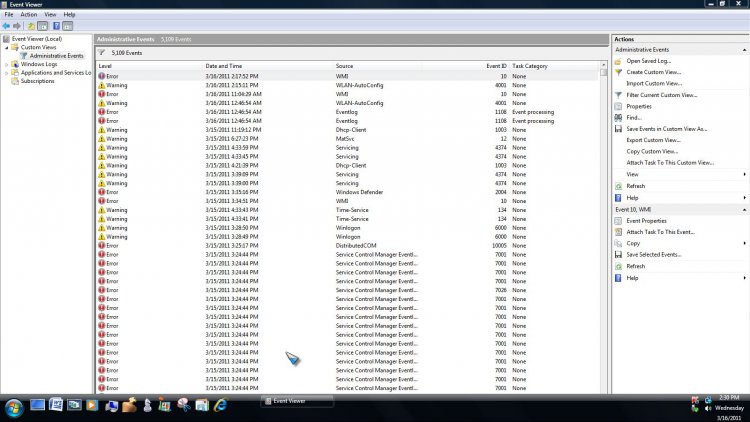The height and width of the screenshot is (422, 750).
Task: Click the Back arrow toolbar icon
Action: [6, 26]
